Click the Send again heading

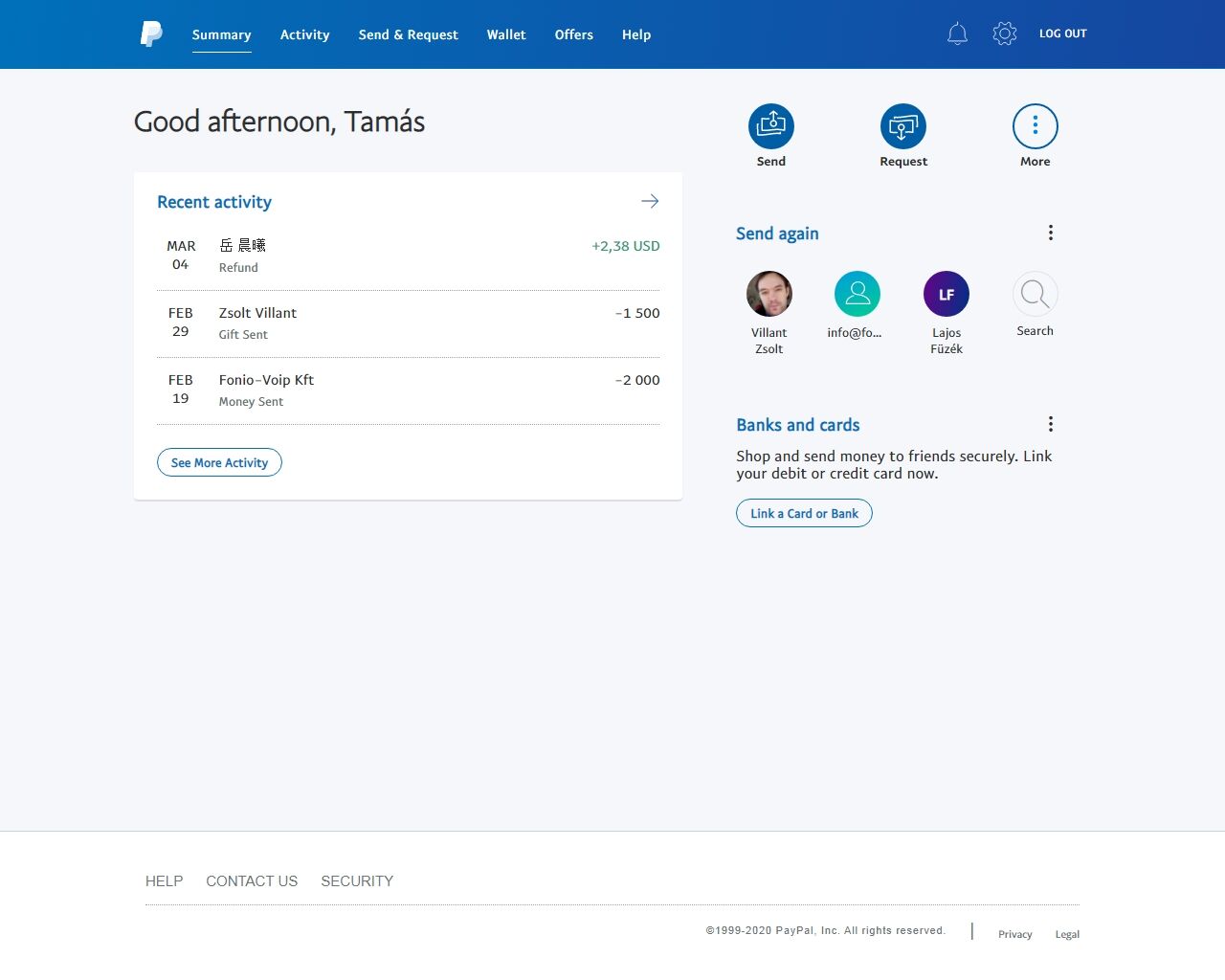click(x=777, y=234)
